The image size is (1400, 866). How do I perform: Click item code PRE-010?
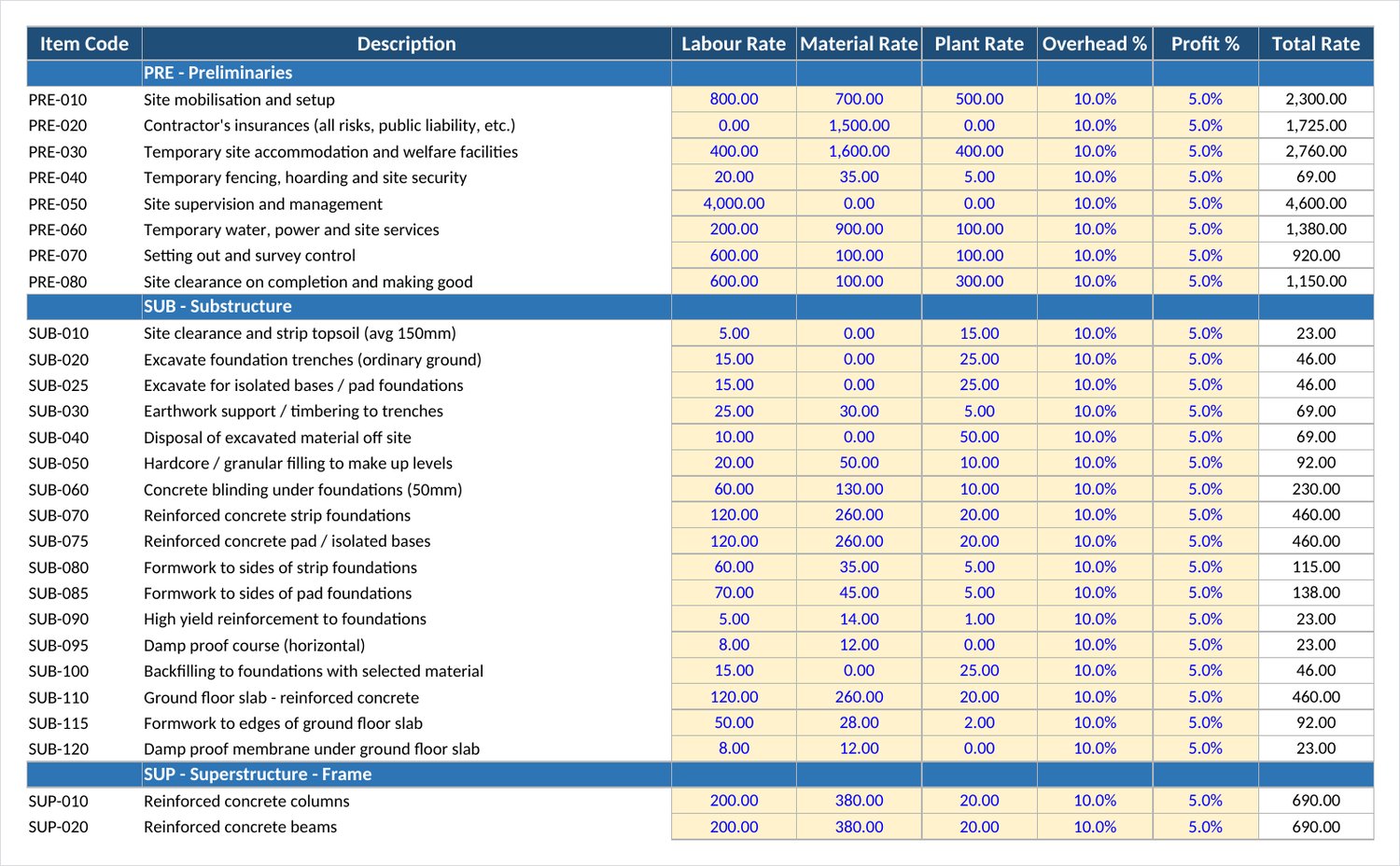pos(58,100)
